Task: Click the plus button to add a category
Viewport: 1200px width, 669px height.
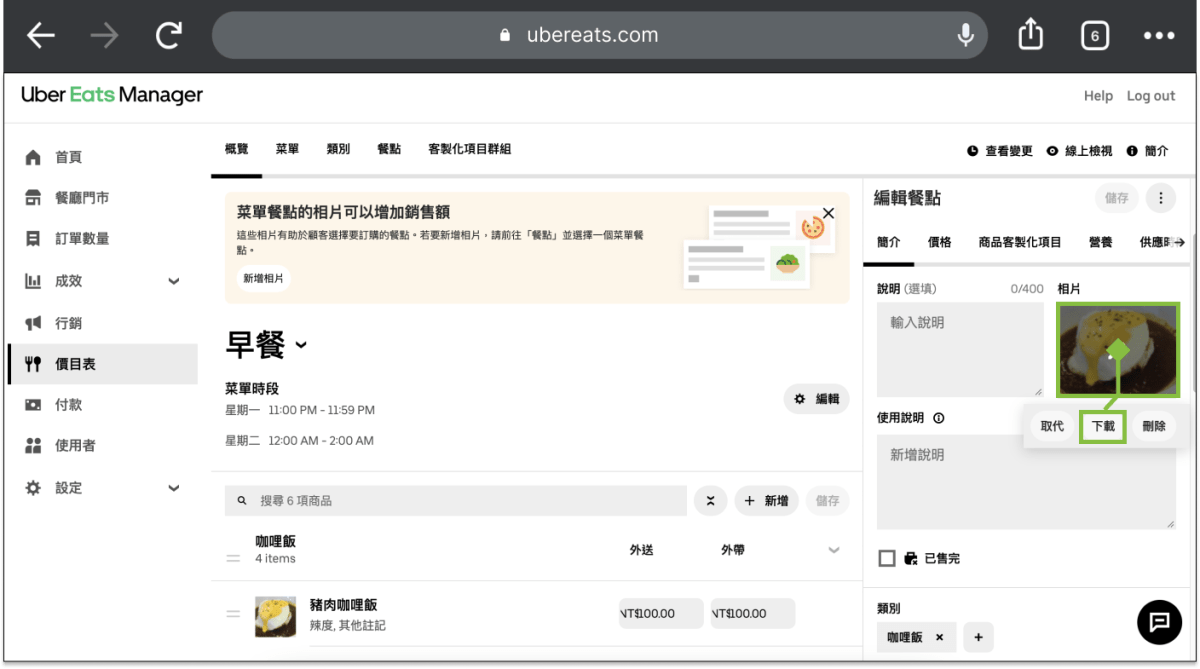Action: click(978, 637)
